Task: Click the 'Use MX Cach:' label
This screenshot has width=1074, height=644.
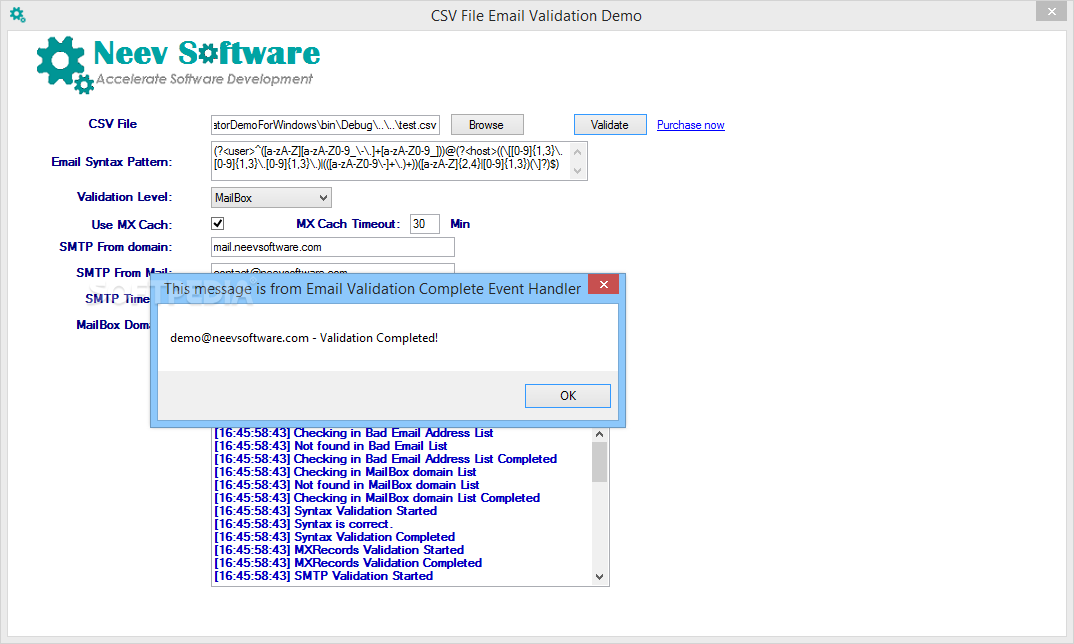Action: tap(132, 225)
